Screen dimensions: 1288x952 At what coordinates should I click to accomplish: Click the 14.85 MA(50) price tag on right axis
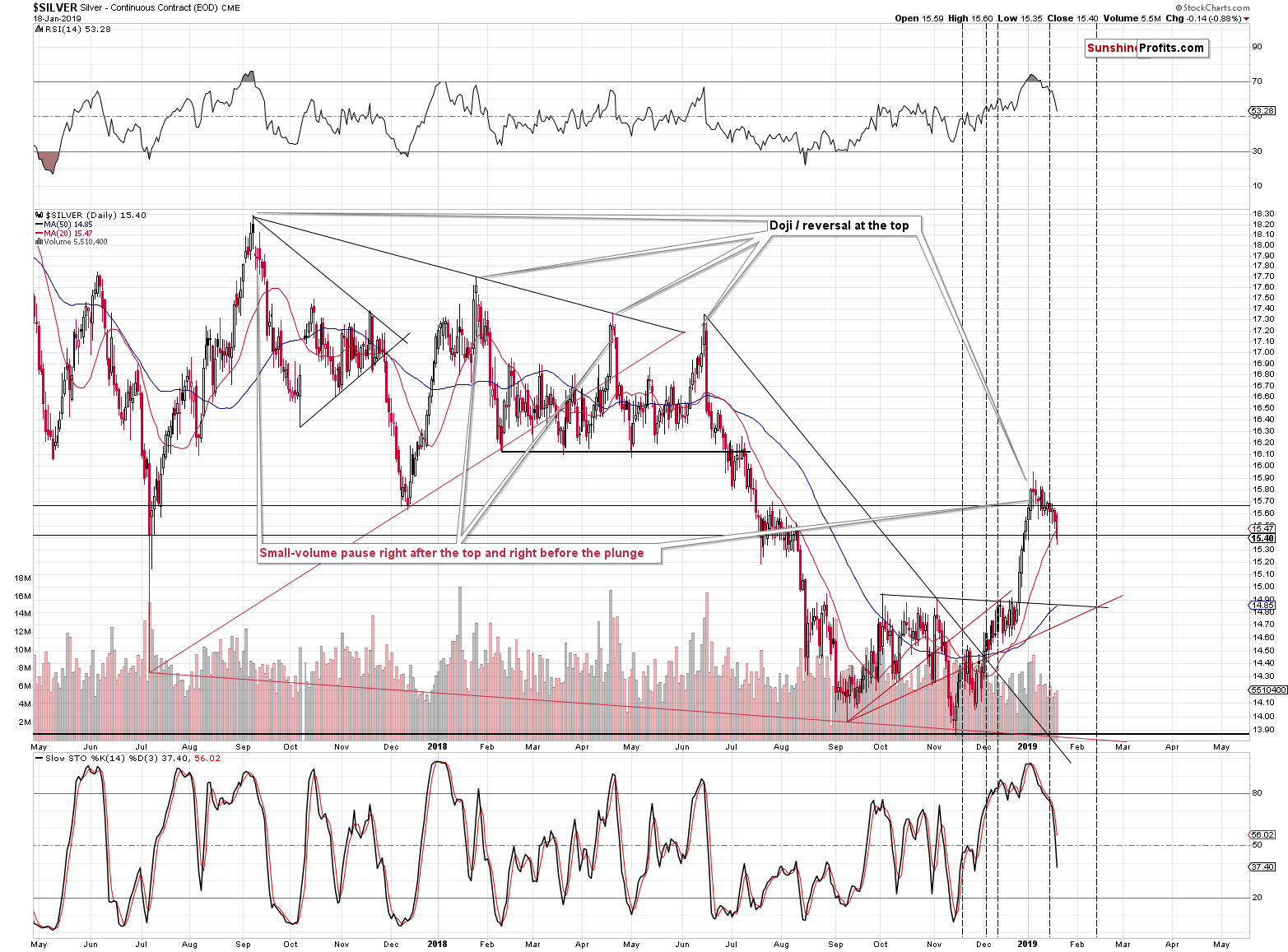[1262, 605]
